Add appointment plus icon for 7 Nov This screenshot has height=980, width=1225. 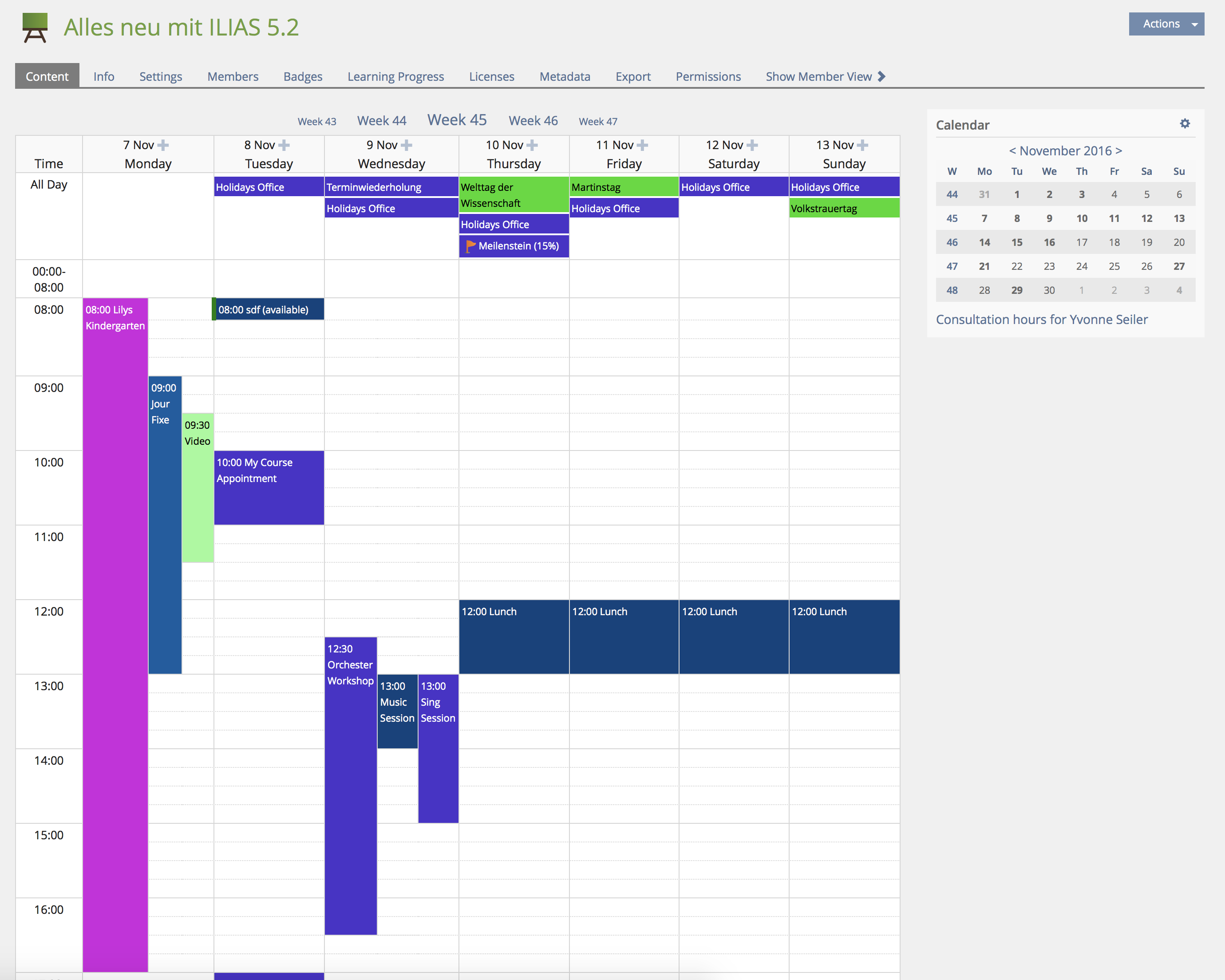tap(163, 146)
